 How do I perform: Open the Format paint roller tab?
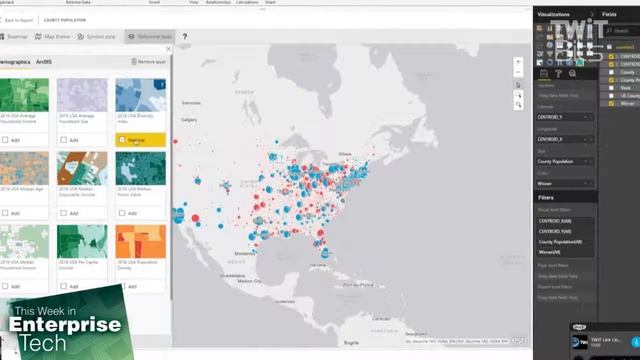tap(558, 73)
